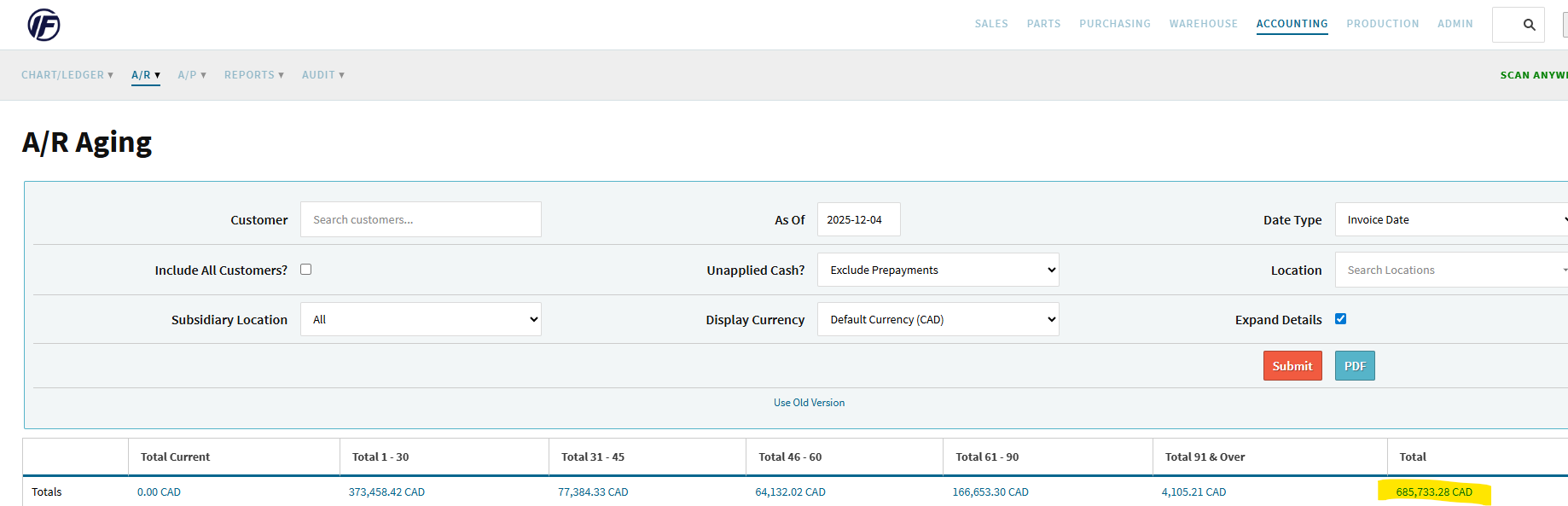Viewport: 1568px width, 506px height.
Task: Export the report with PDF button
Action: point(1355,366)
